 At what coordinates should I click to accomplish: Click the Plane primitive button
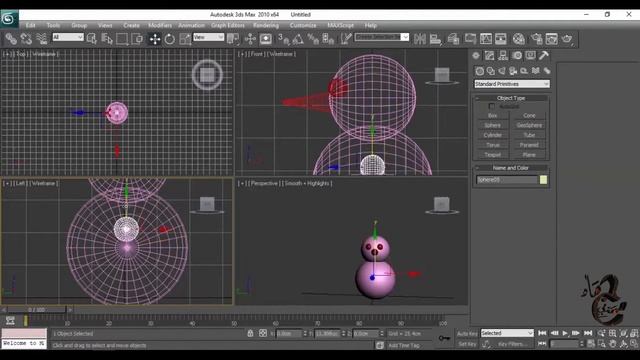click(529, 155)
